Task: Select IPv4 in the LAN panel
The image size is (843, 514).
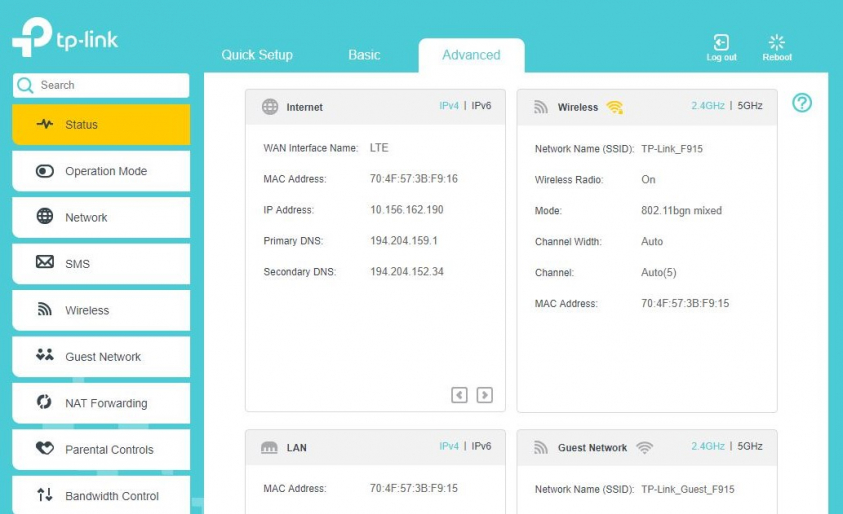Action: [x=449, y=447]
